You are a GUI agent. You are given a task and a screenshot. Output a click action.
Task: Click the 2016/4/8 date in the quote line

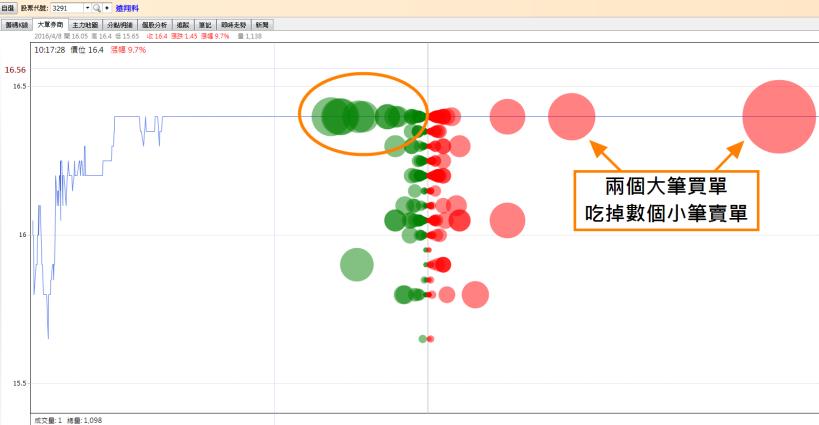48,36
